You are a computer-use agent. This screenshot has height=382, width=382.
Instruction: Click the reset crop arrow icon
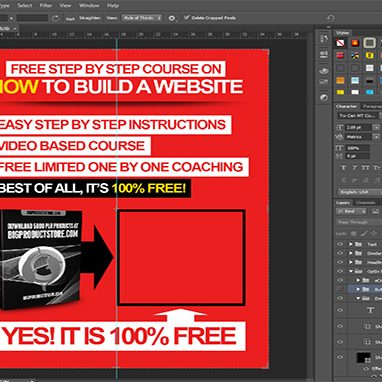(x=330, y=18)
